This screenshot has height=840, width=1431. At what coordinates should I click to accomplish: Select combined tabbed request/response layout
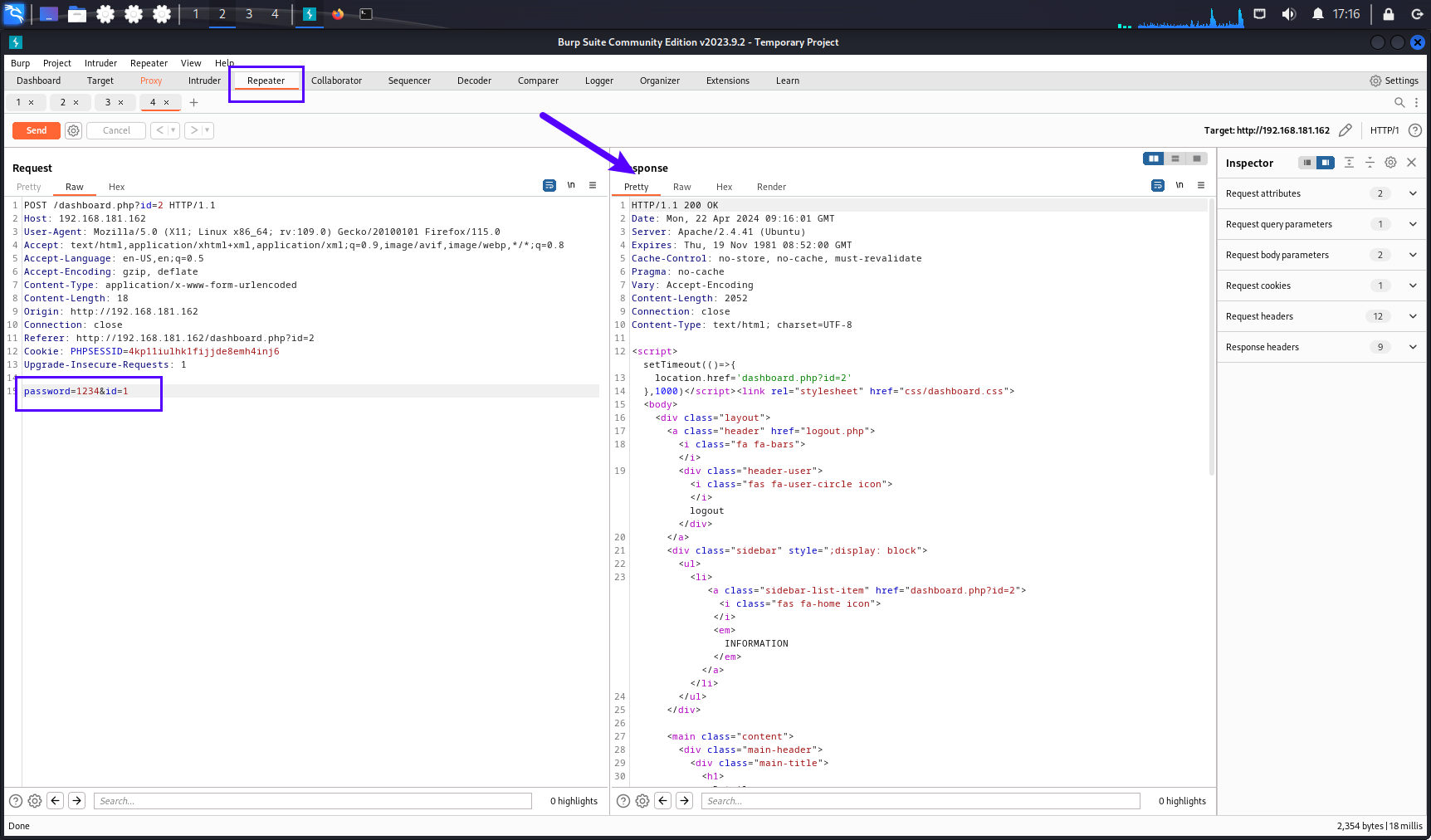1197,159
